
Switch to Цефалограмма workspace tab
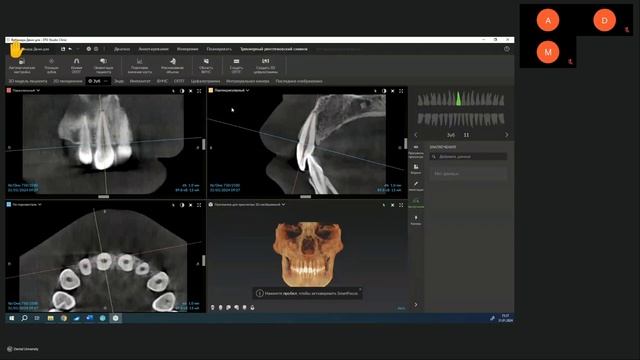click(205, 81)
